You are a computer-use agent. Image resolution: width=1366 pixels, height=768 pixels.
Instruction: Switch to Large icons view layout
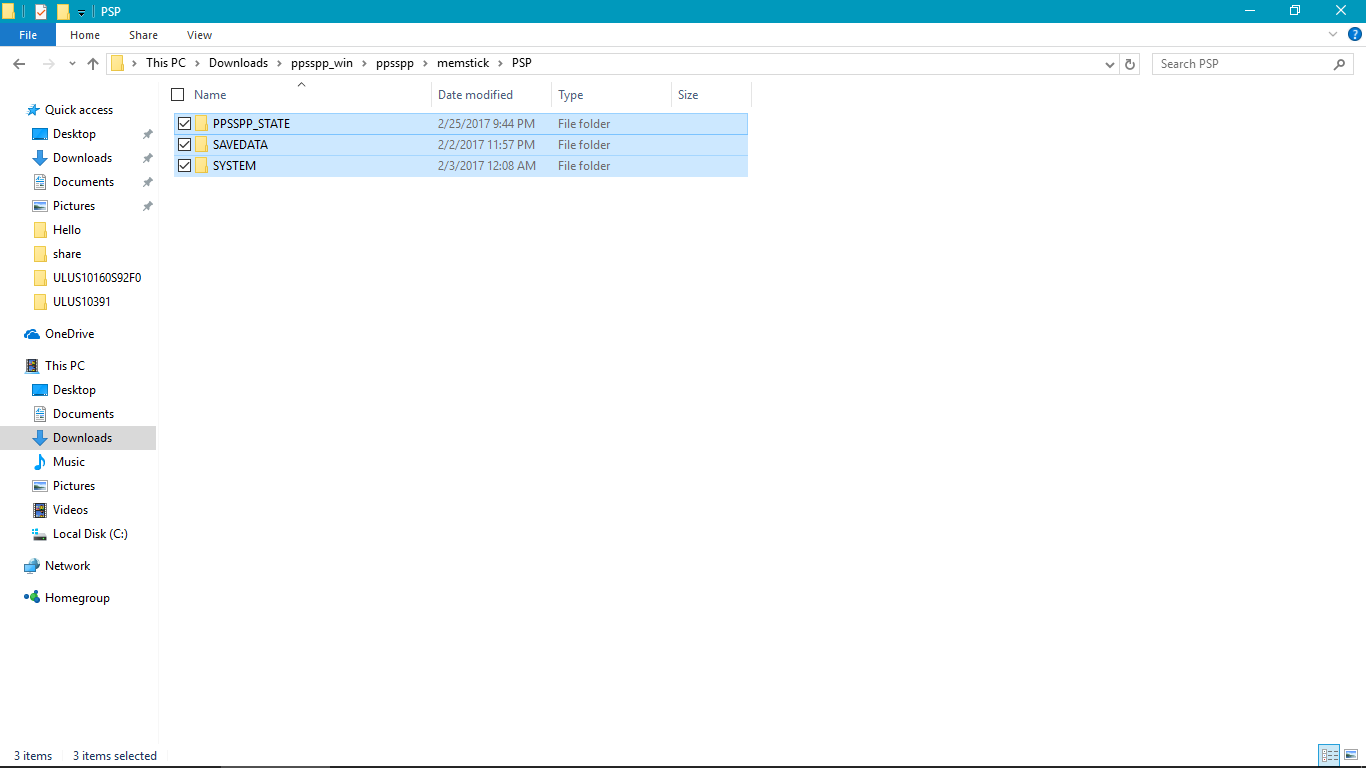tap(1351, 756)
